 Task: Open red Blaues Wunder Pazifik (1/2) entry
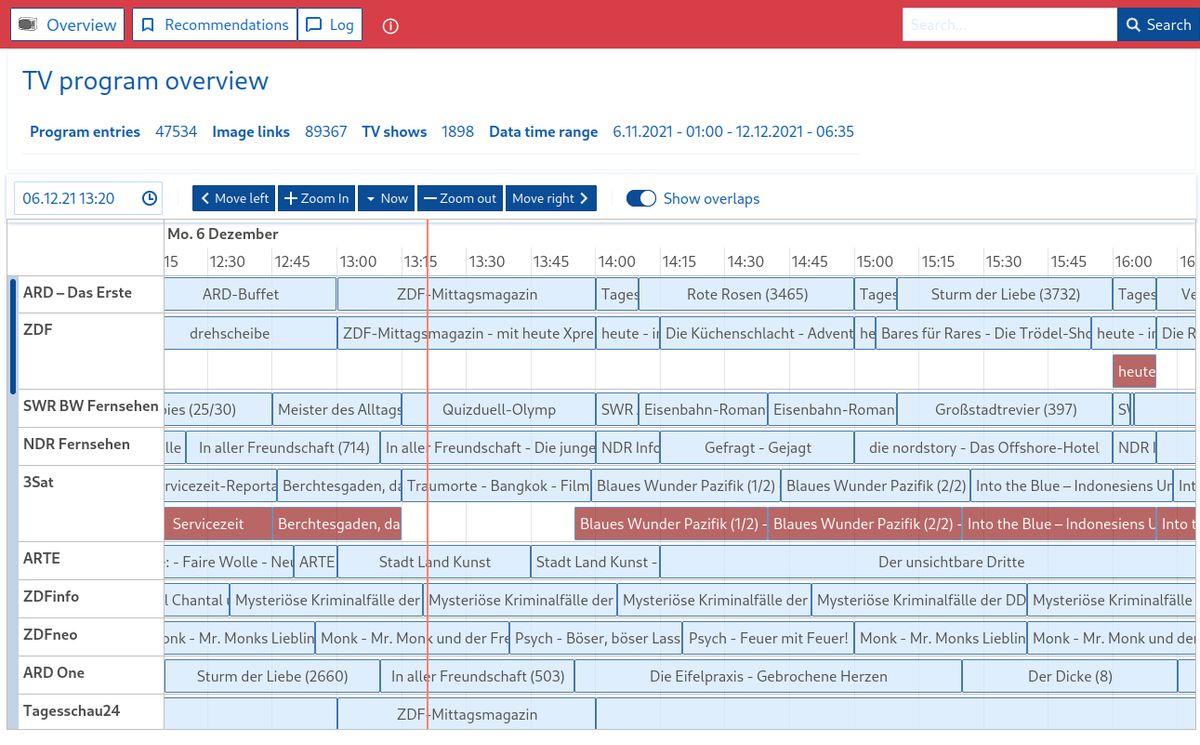(671, 523)
